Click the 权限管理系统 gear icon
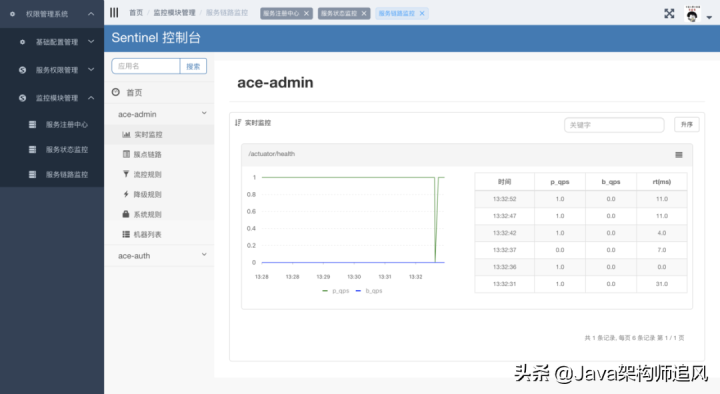This screenshot has width=720, height=394. 12,14
